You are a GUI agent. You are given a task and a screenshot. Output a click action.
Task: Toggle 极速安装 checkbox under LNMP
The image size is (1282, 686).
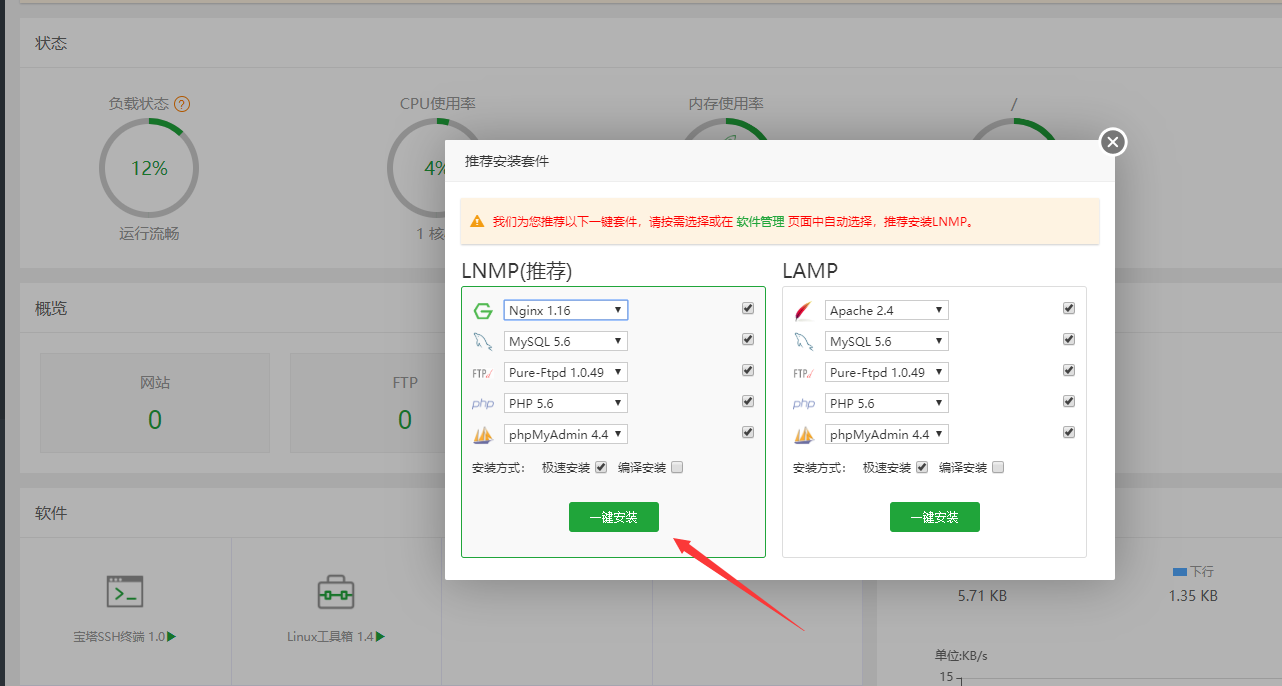pyautogui.click(x=601, y=467)
